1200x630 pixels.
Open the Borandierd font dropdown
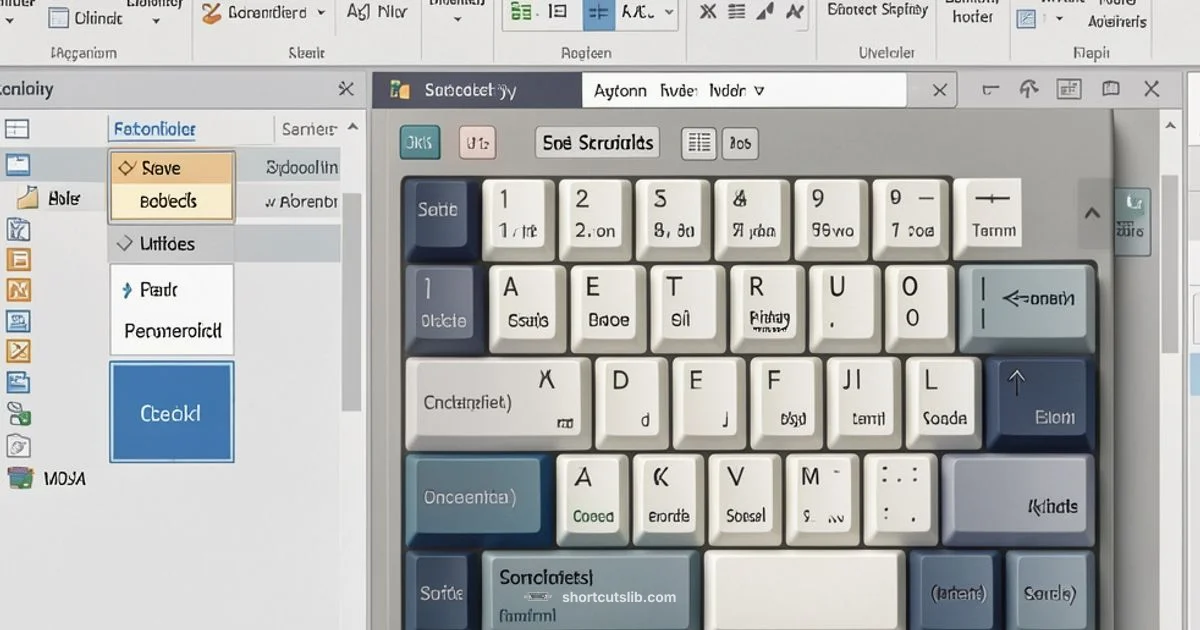click(x=320, y=12)
